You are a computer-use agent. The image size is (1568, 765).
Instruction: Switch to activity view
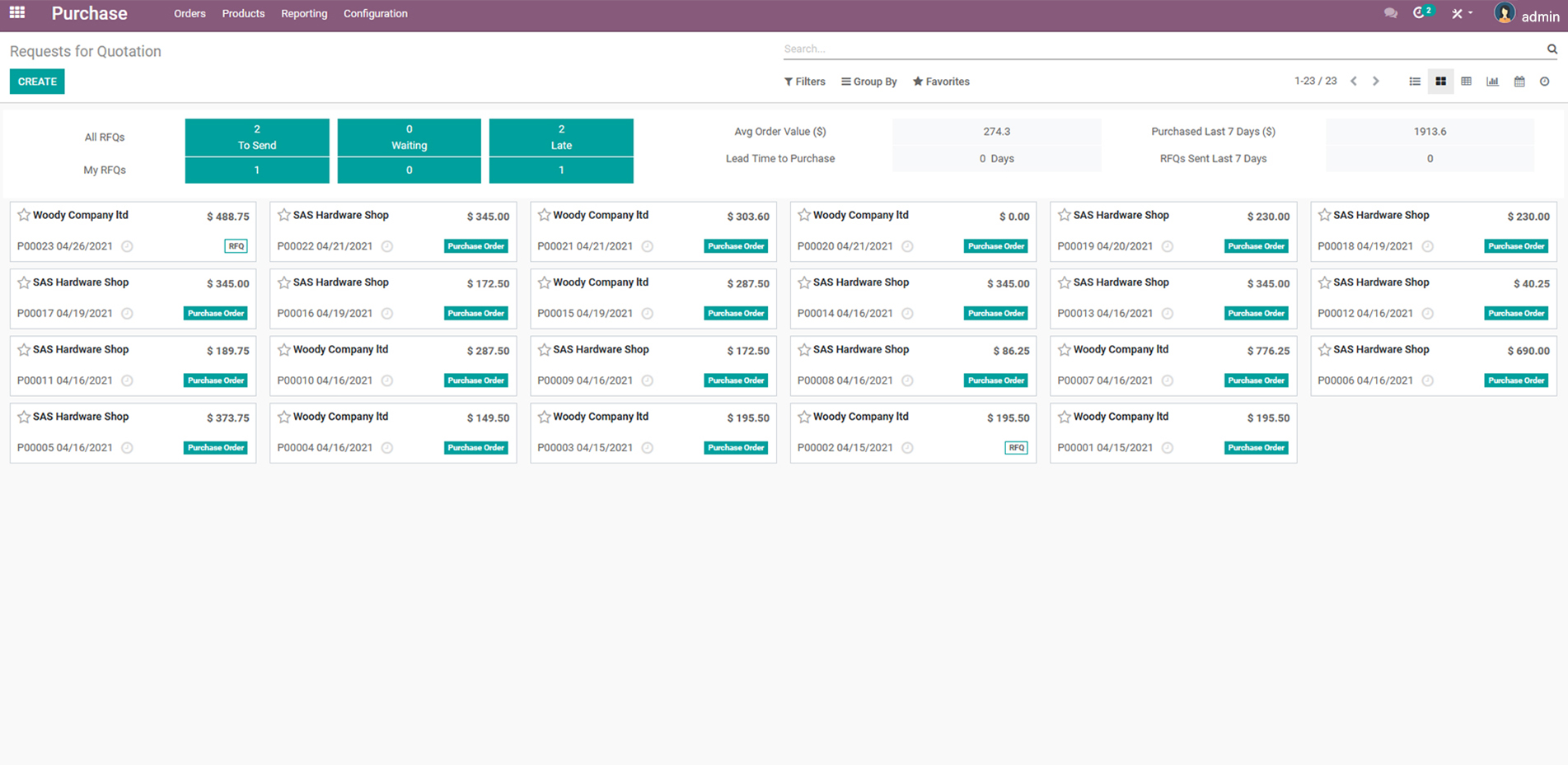coord(1545,82)
